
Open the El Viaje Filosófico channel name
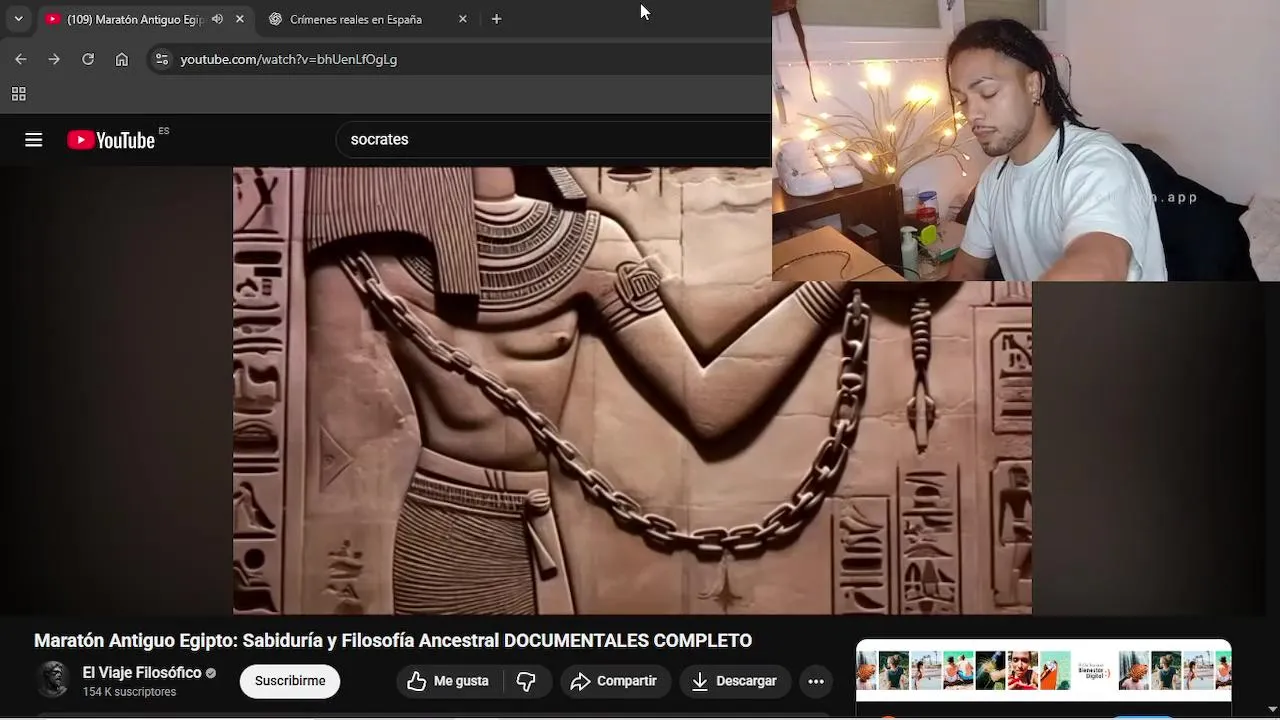click(142, 673)
